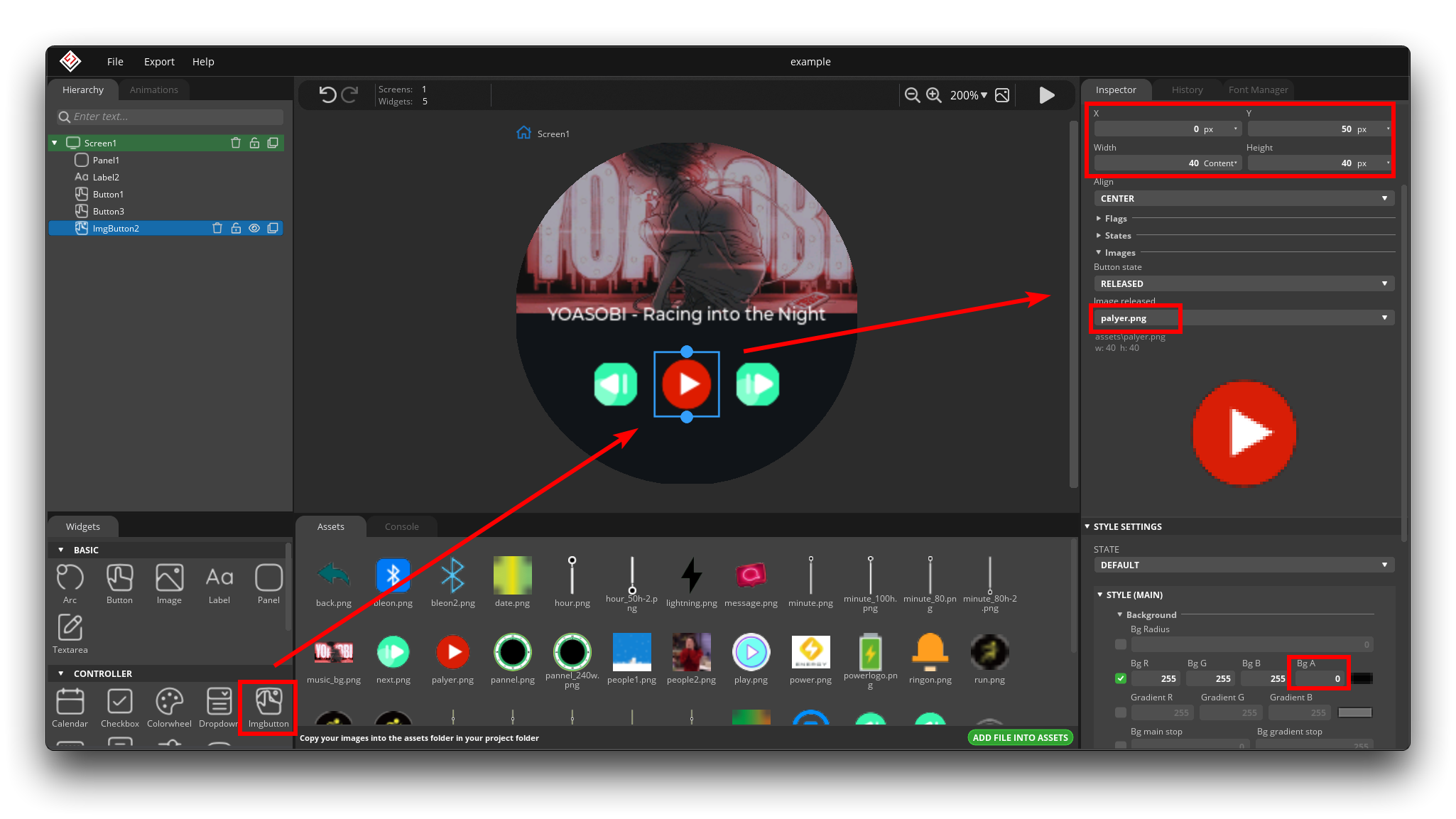Toggle lock on the Screen1 row
The width and height of the screenshot is (1456, 819).
(254, 143)
